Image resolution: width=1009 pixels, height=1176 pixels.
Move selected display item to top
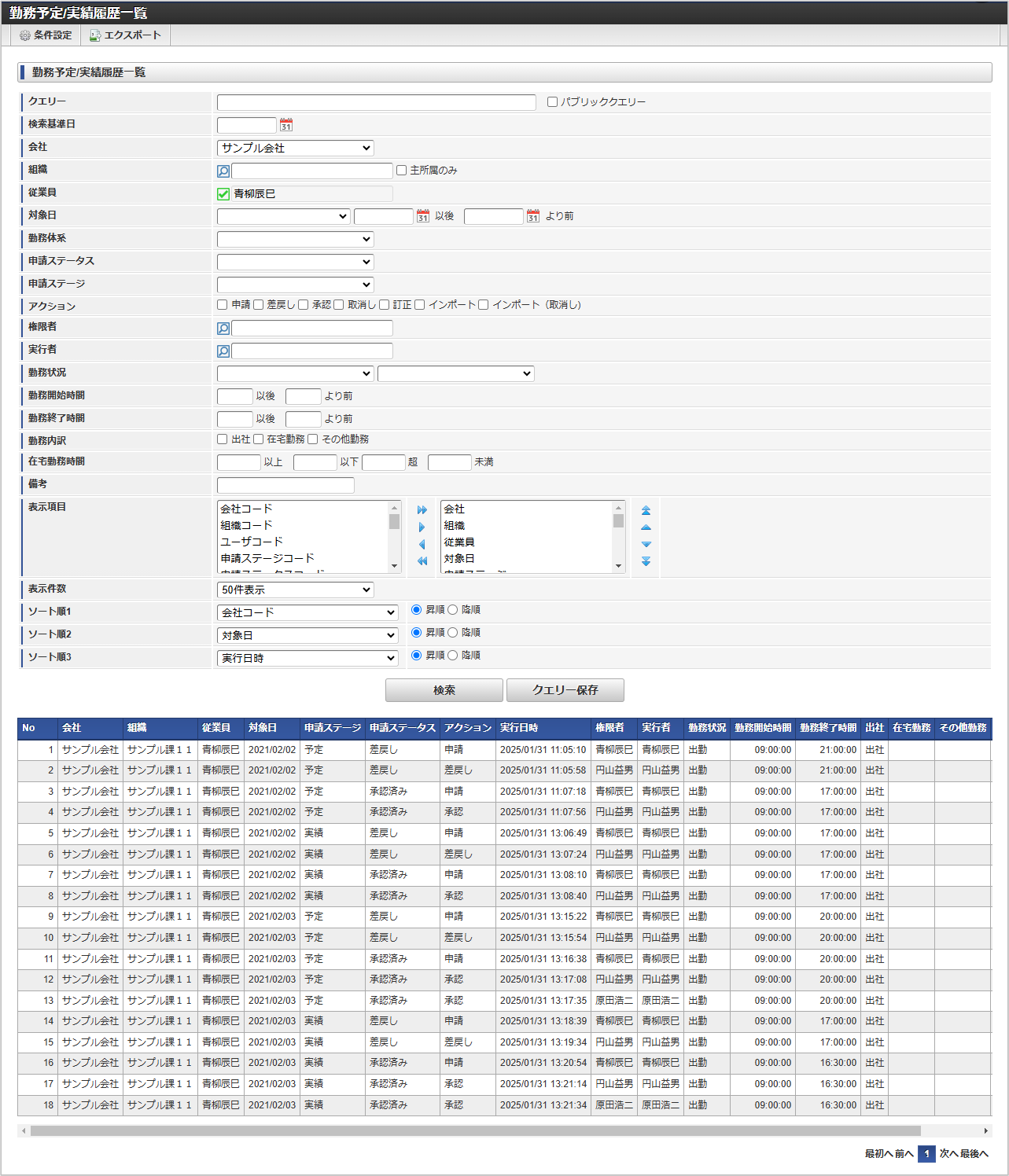646,510
